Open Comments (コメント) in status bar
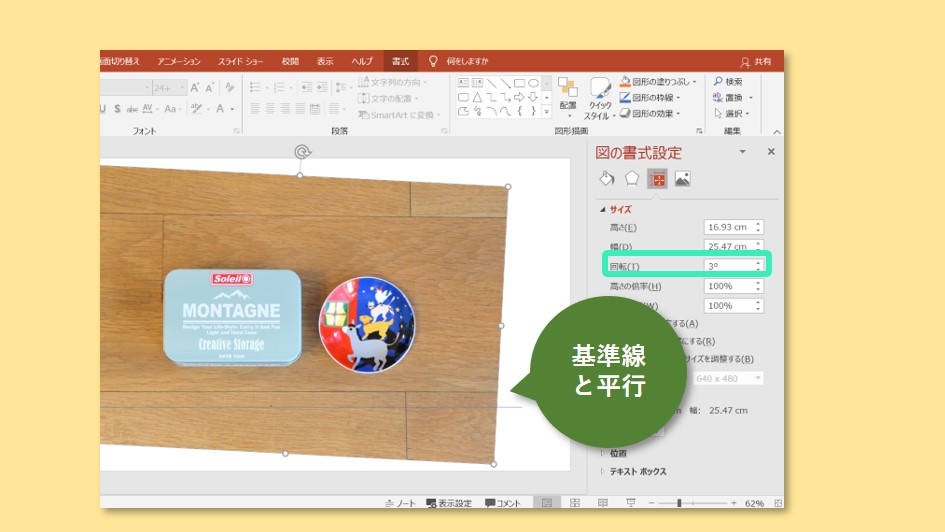Viewport: 945px width, 532px height. [503, 503]
